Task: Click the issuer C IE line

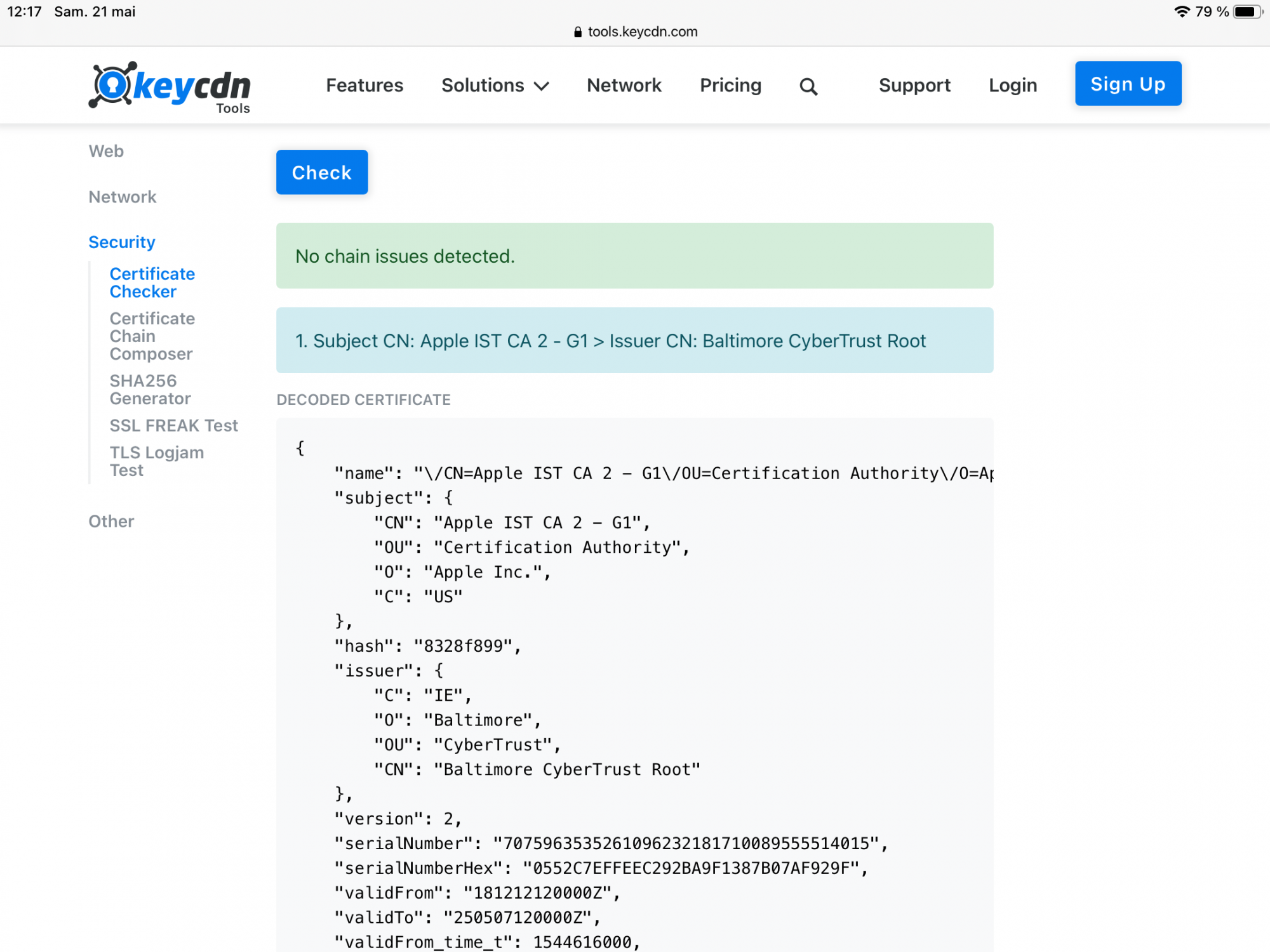Action: coord(423,695)
